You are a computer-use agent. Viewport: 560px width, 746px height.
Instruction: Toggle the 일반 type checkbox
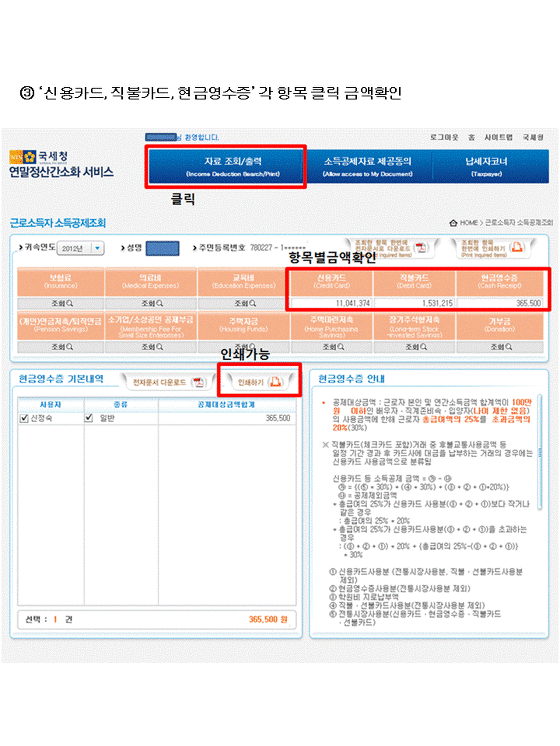(x=88, y=418)
